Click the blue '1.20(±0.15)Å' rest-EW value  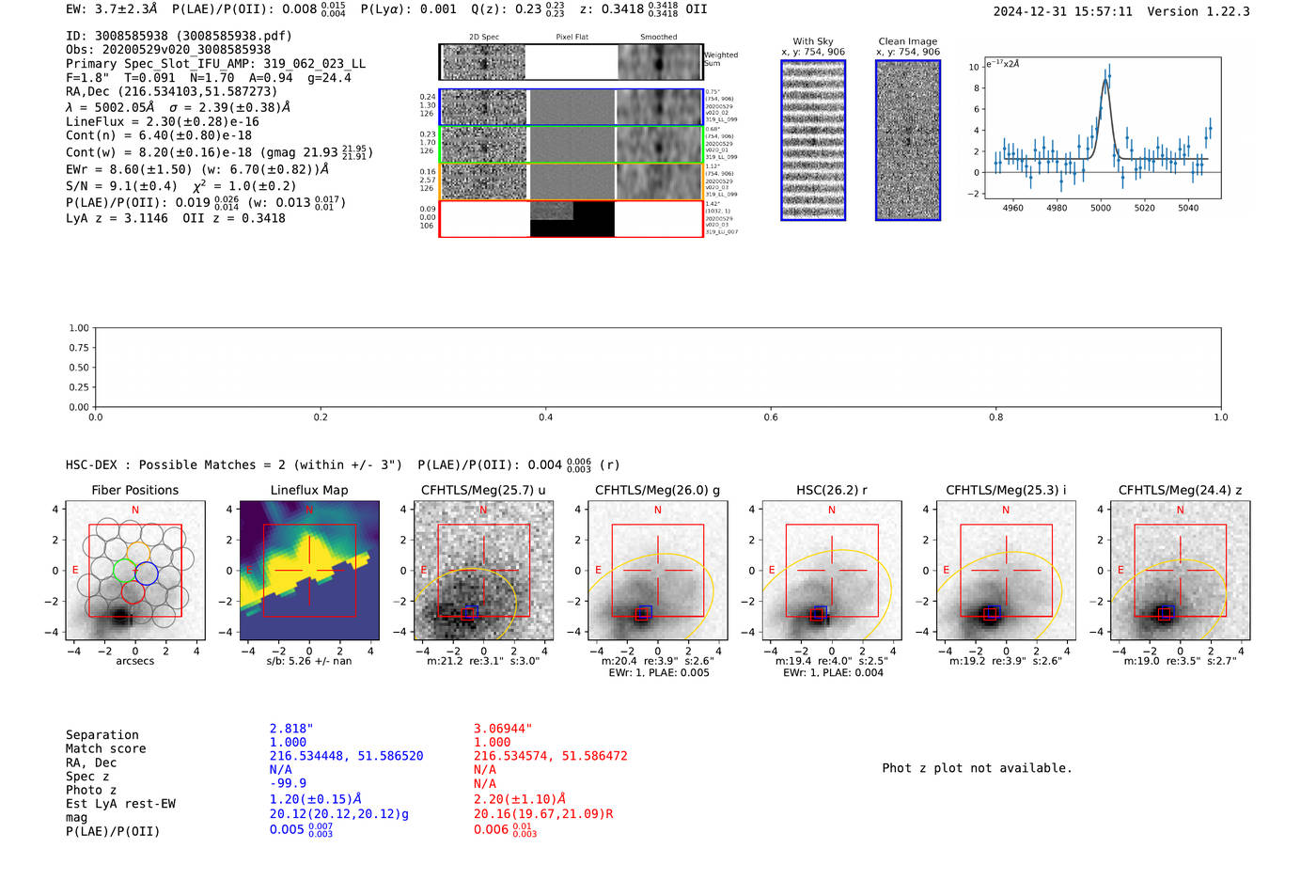pos(316,799)
